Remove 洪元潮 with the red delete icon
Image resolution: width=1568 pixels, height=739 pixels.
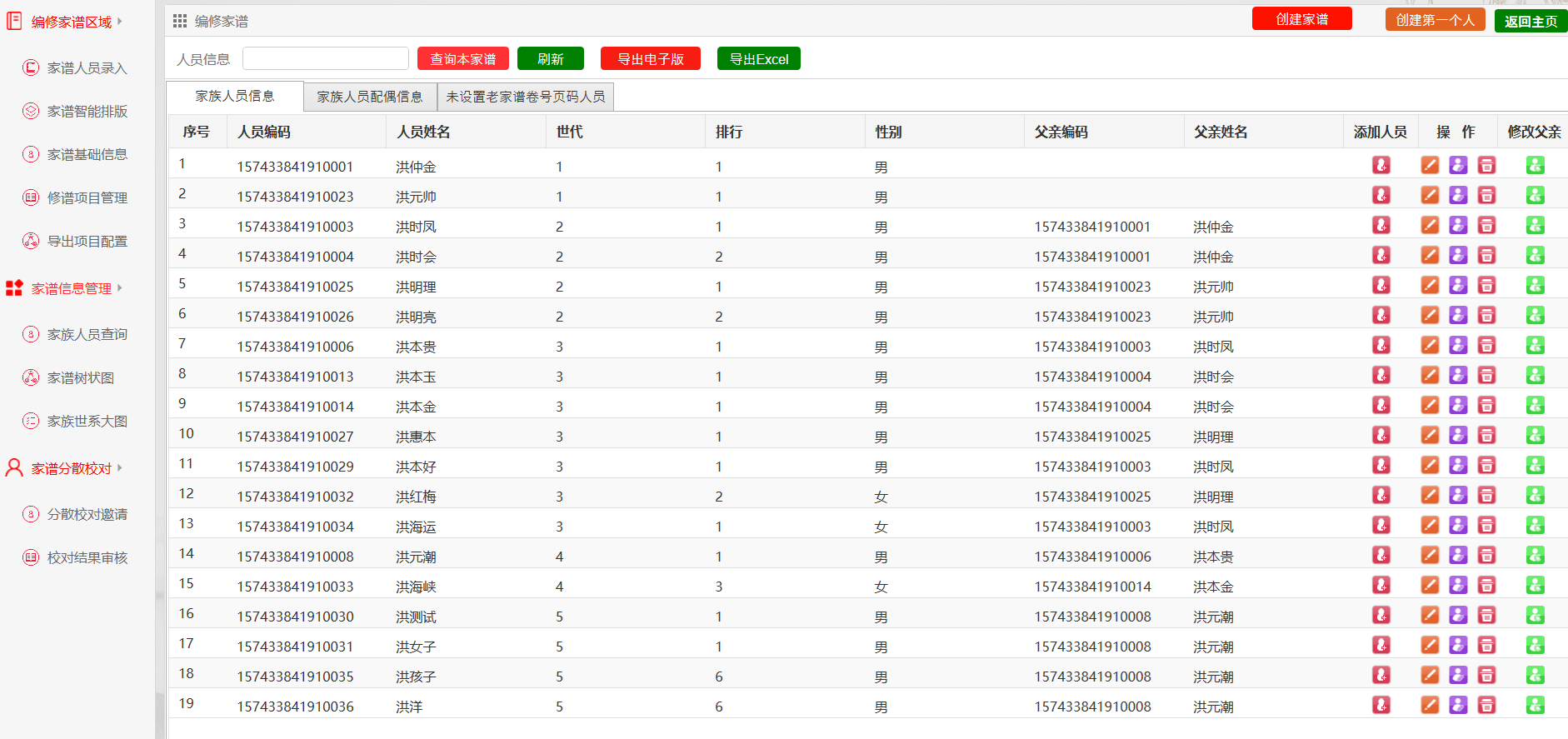point(1486,555)
